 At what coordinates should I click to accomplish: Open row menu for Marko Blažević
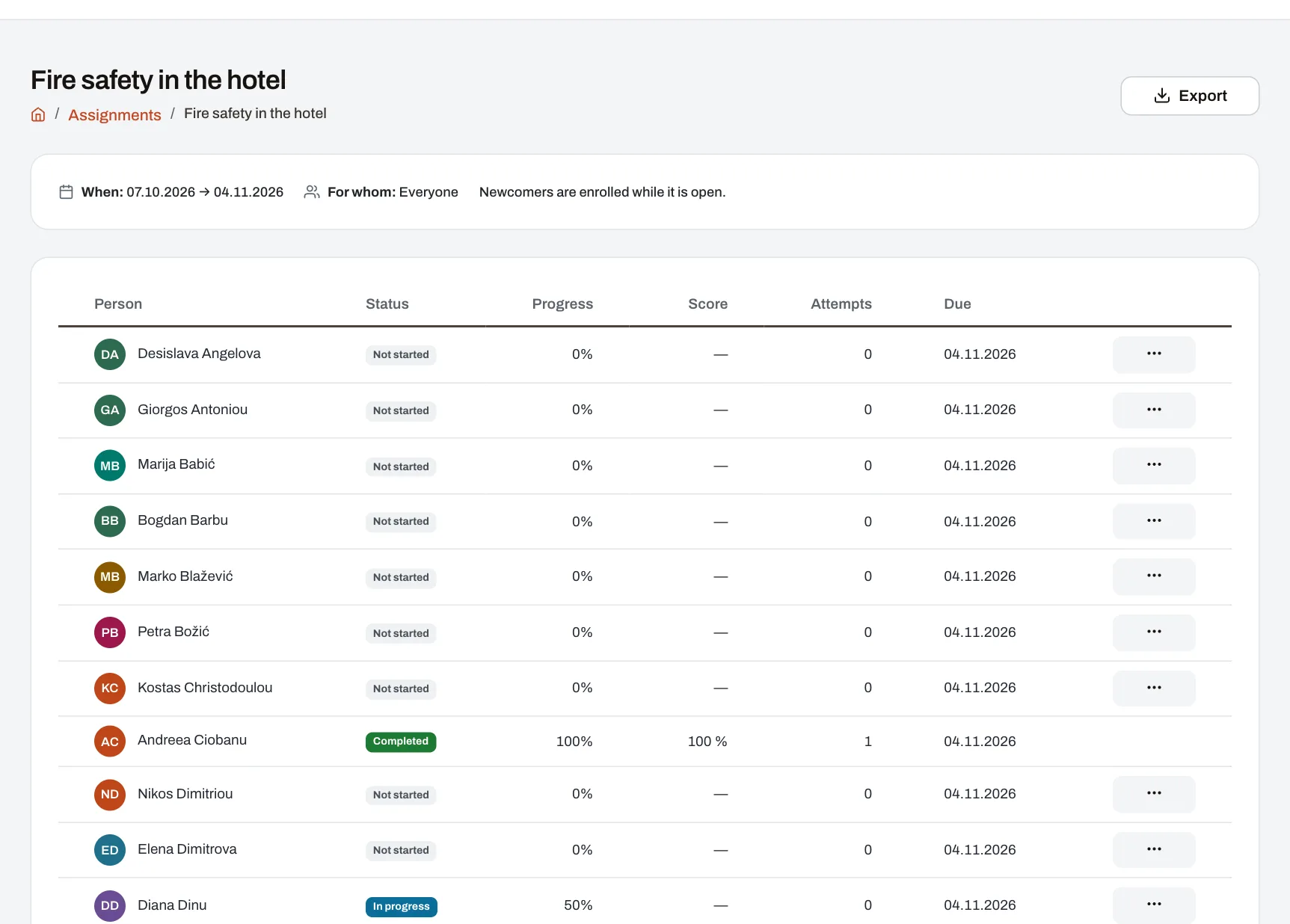[1153, 576]
